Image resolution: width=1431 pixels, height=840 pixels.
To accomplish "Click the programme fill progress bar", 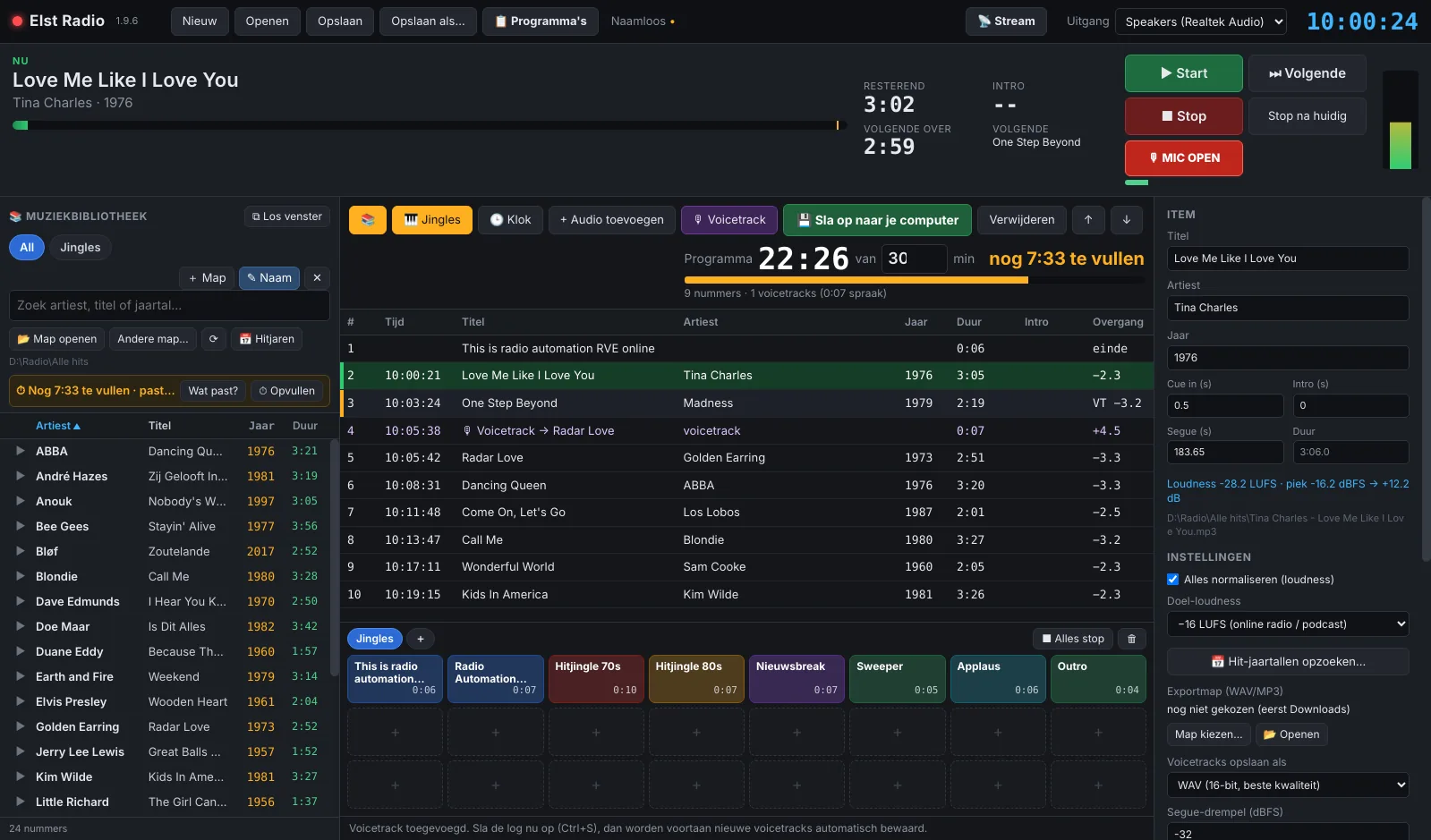I will 914,280.
